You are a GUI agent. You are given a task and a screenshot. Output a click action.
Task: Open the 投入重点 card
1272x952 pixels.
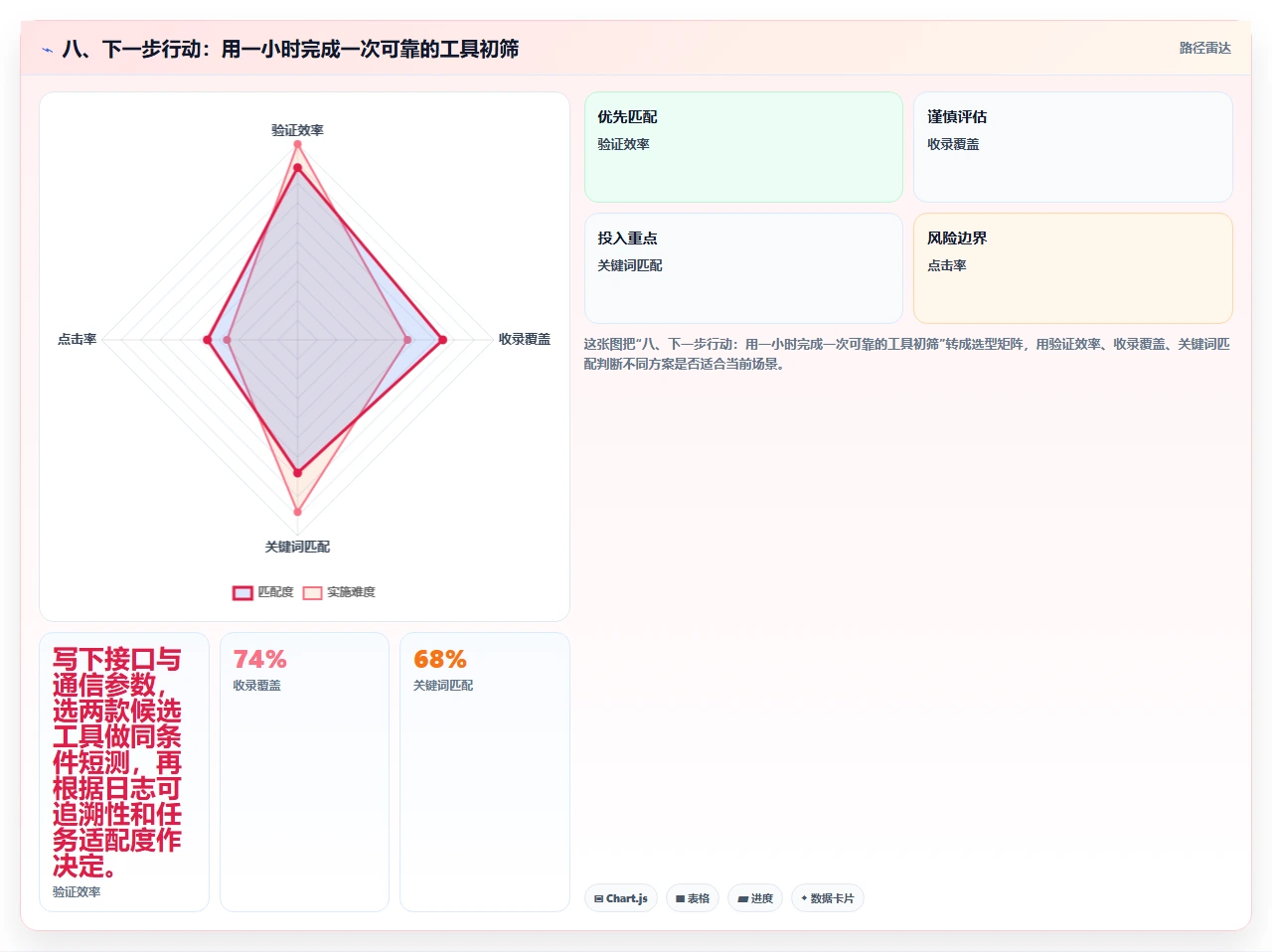tap(743, 268)
